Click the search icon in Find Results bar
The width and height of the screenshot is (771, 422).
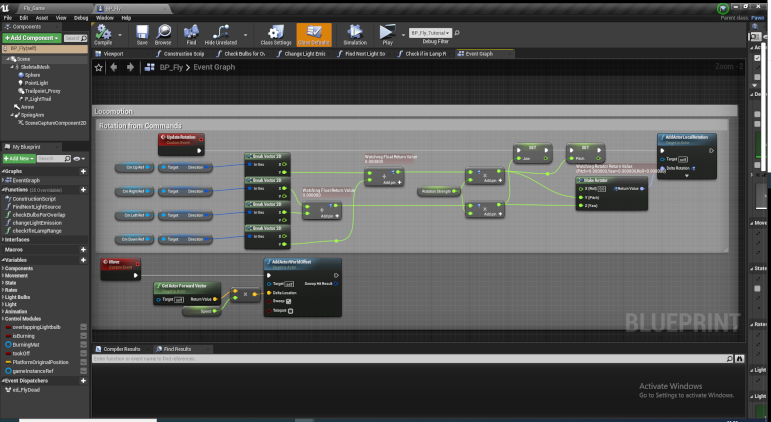[730, 359]
